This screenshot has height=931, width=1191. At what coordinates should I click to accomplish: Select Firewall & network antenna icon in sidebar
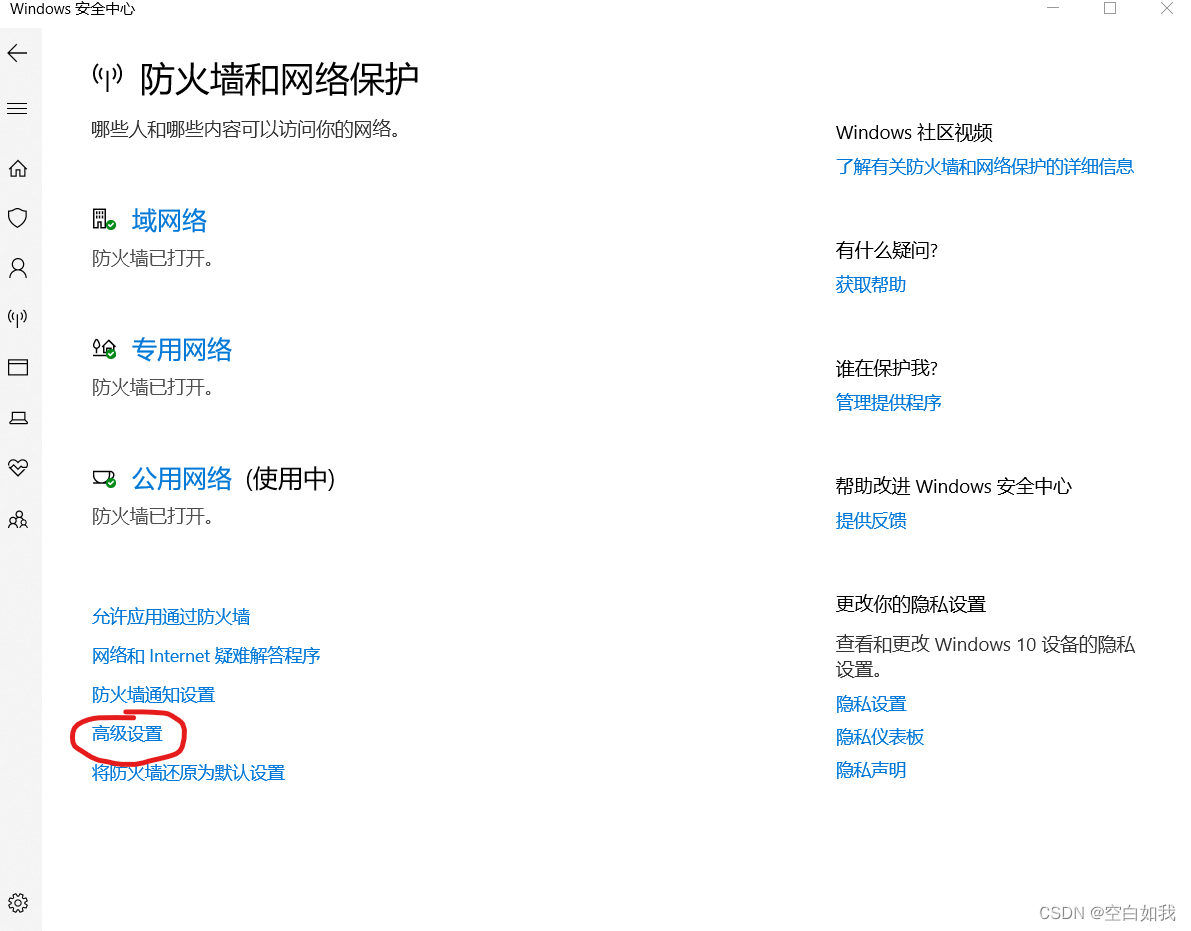click(17, 317)
